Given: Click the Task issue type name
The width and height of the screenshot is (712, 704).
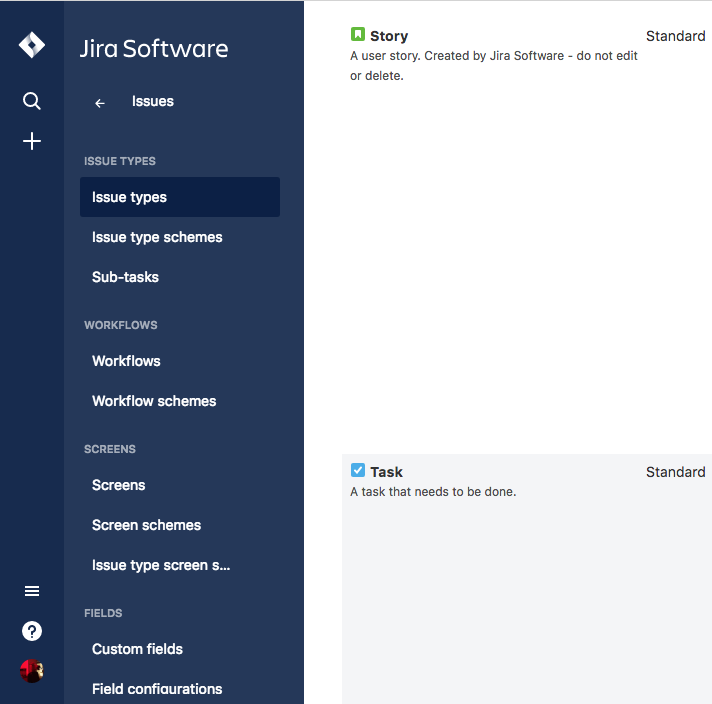Looking at the screenshot, I should click(x=386, y=472).
